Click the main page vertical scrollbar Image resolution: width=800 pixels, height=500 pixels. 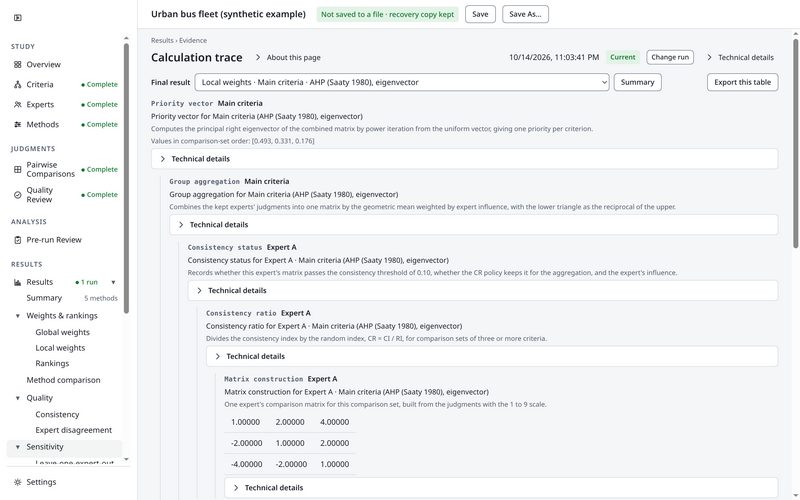796,143
